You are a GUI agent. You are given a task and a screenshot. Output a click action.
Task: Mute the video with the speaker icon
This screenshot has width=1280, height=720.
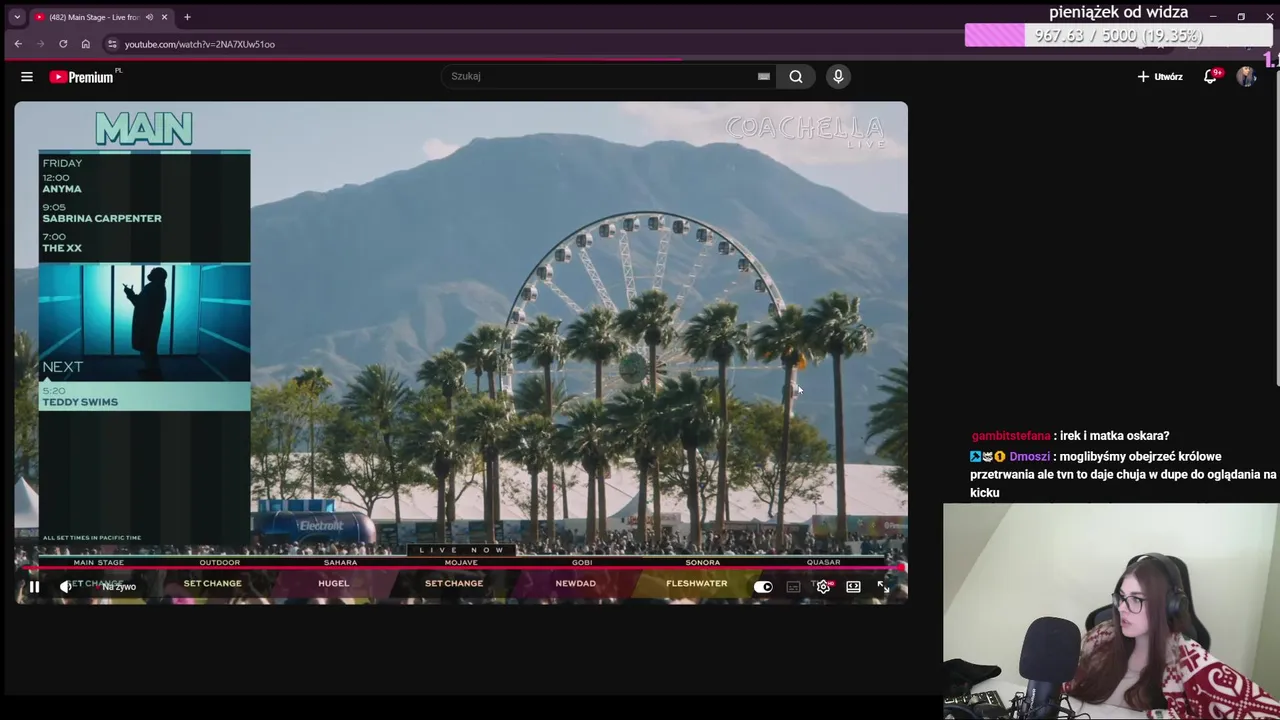[x=66, y=587]
